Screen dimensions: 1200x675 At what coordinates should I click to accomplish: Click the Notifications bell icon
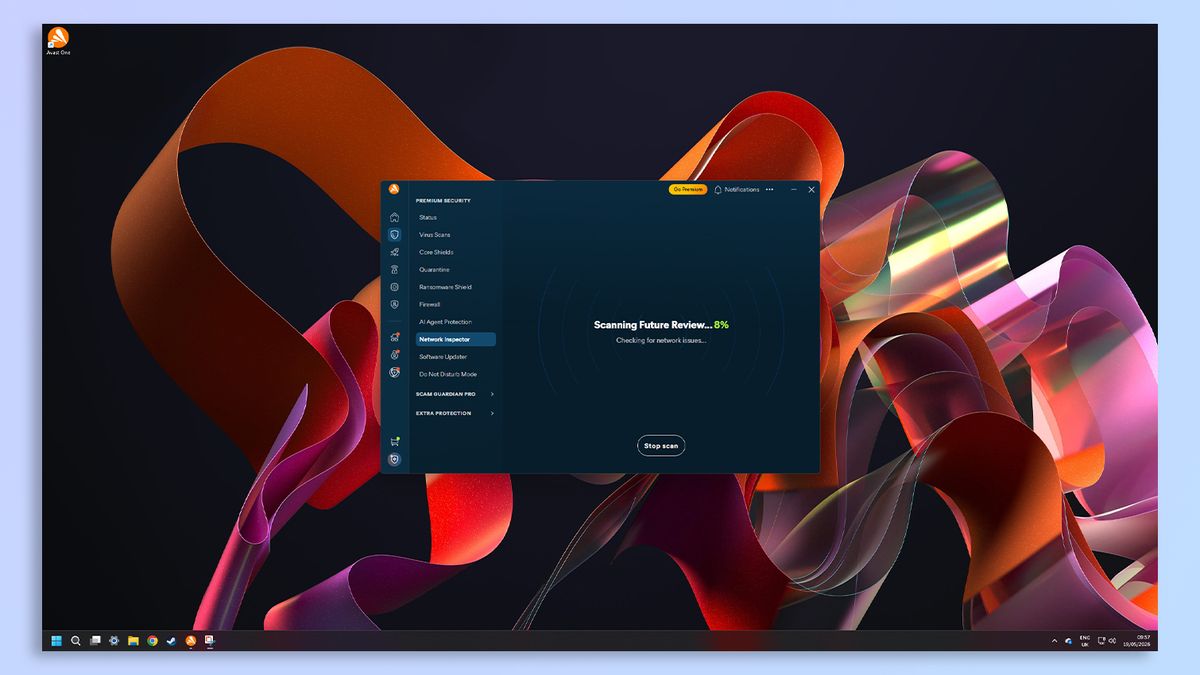coord(718,190)
